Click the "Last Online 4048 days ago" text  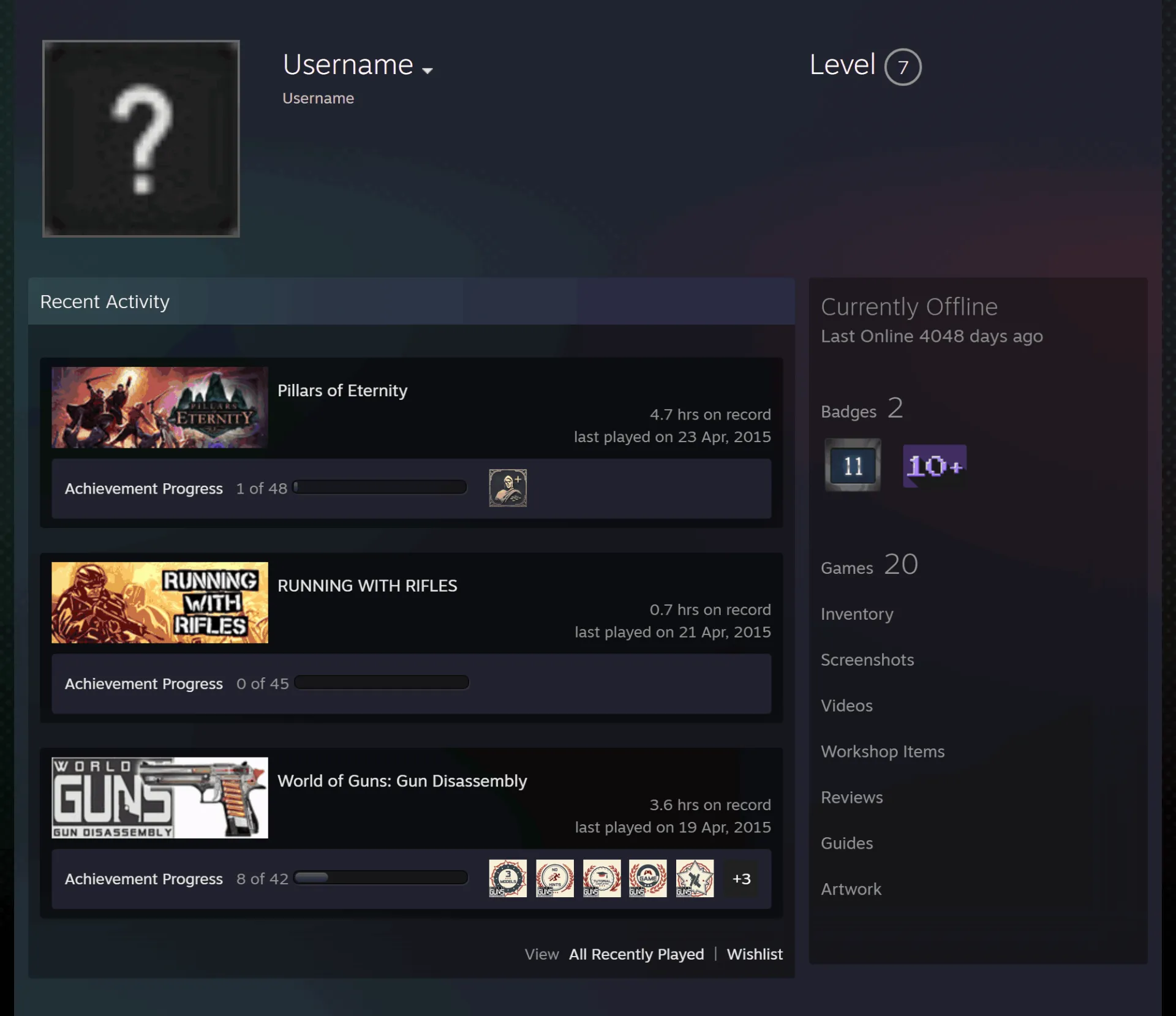pos(932,336)
